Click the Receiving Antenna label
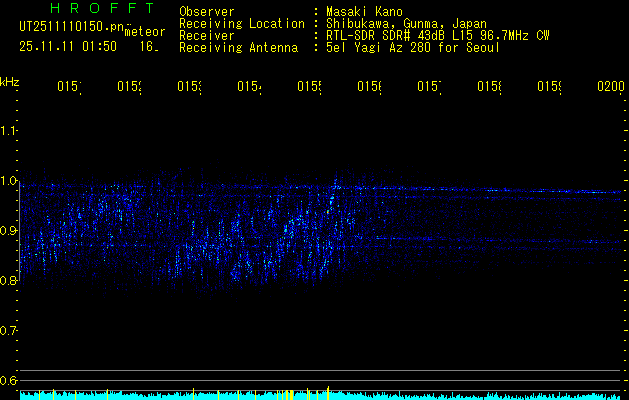 coord(239,48)
